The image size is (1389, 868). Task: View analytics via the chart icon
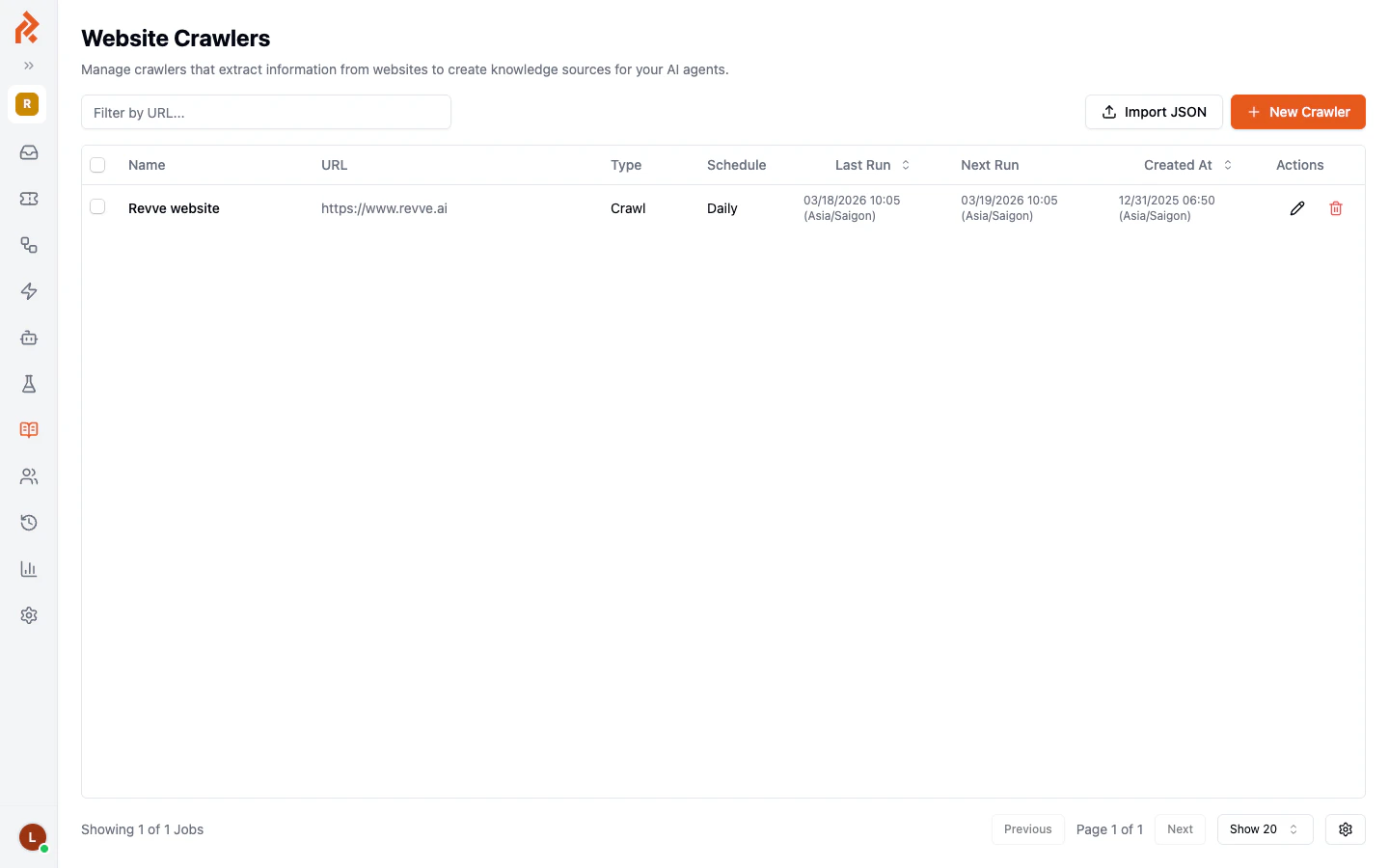(28, 569)
